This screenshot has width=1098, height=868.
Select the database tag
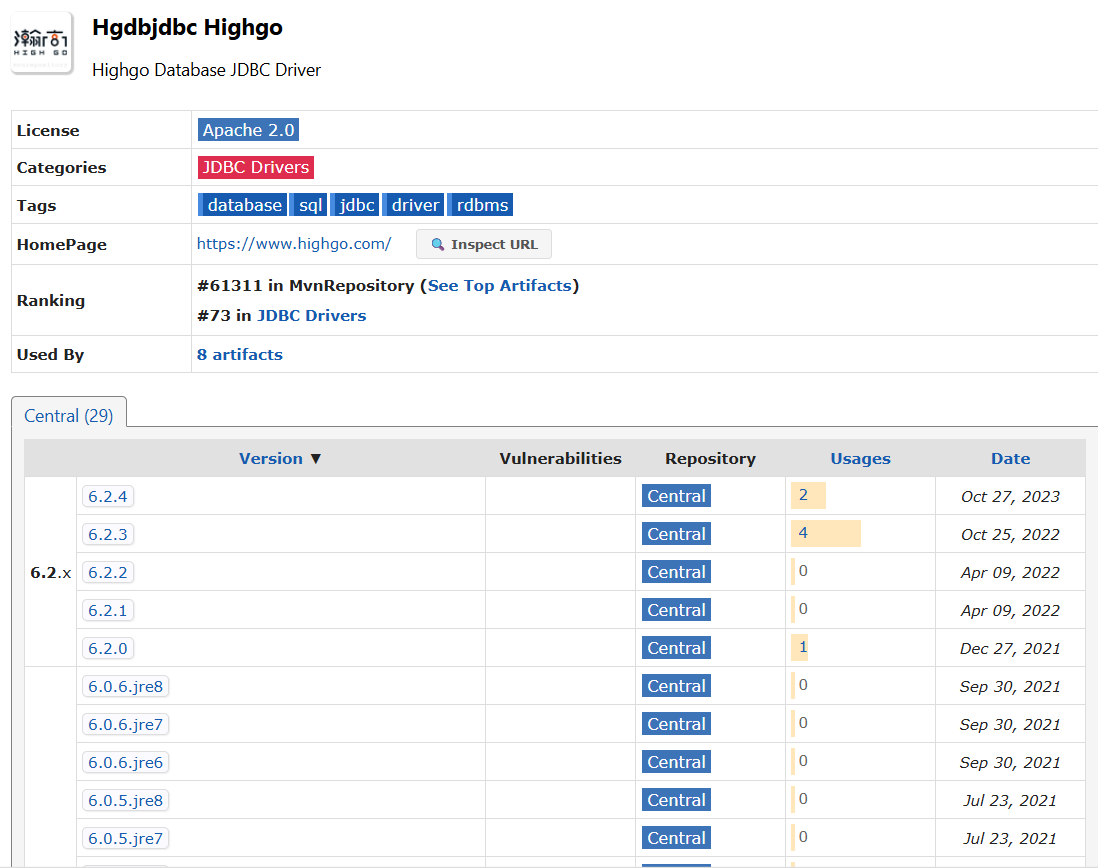point(242,205)
